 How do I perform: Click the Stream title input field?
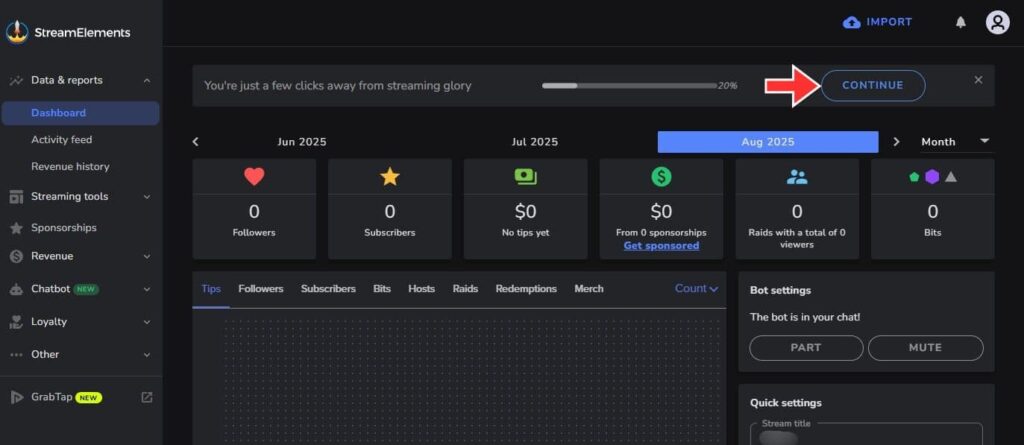click(x=867, y=435)
